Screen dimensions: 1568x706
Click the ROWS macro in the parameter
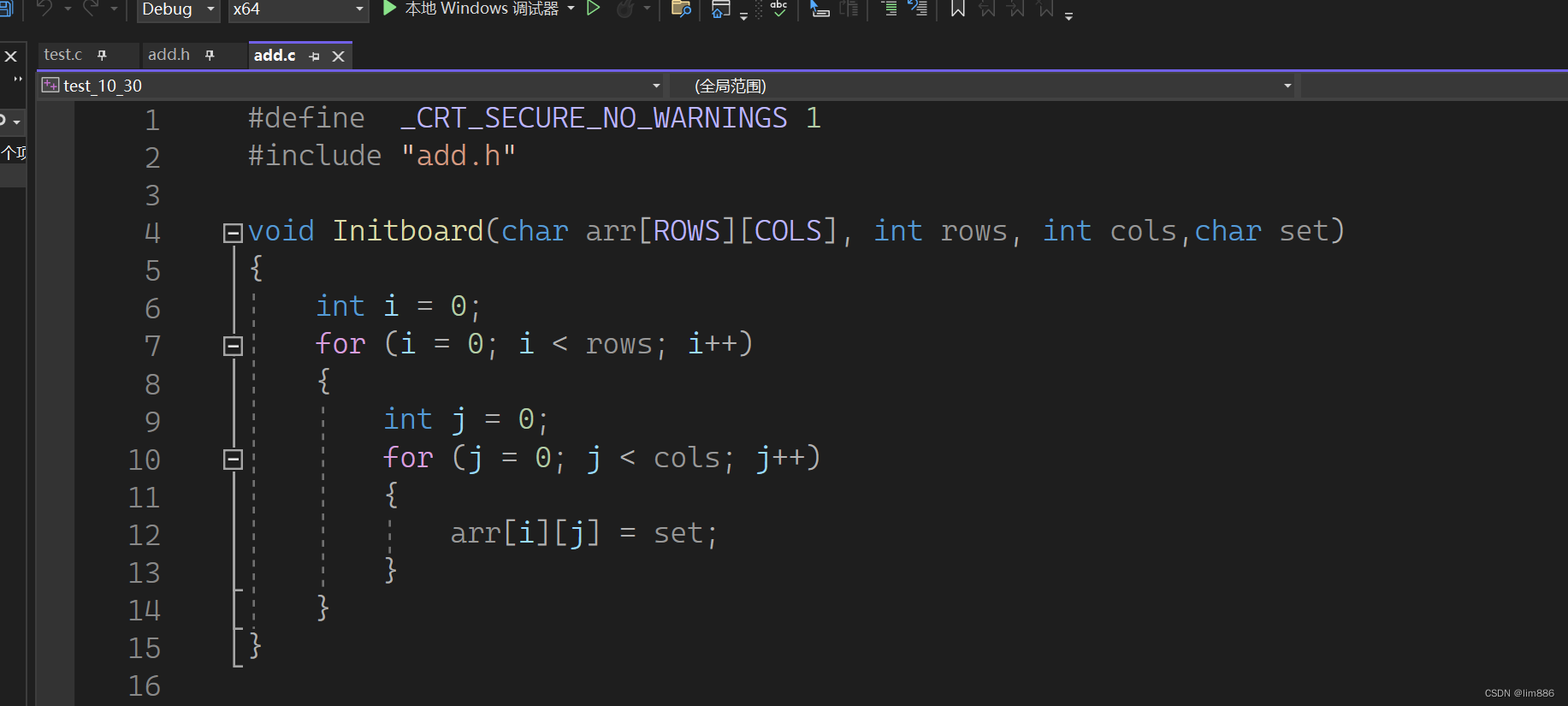coord(687,231)
